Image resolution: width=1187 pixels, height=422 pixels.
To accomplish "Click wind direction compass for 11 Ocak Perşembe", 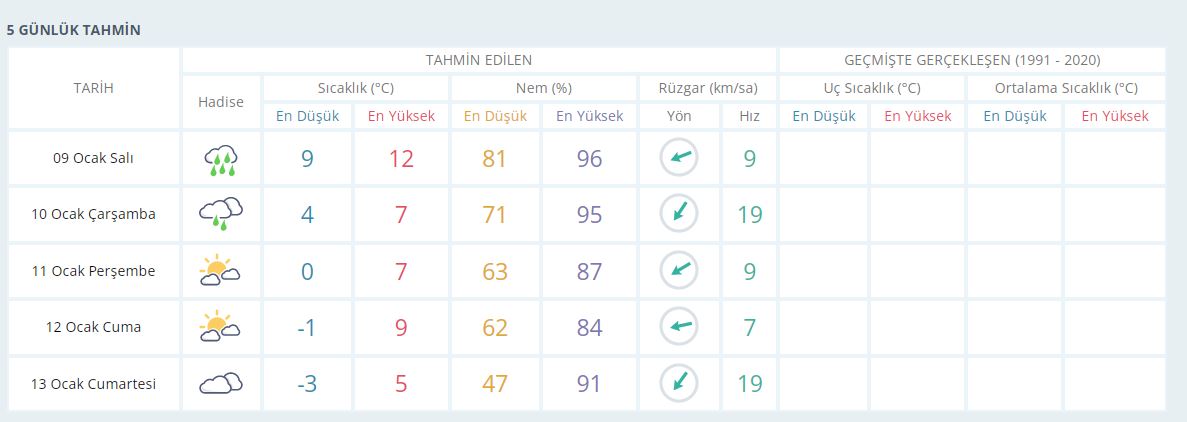I will (x=679, y=270).
